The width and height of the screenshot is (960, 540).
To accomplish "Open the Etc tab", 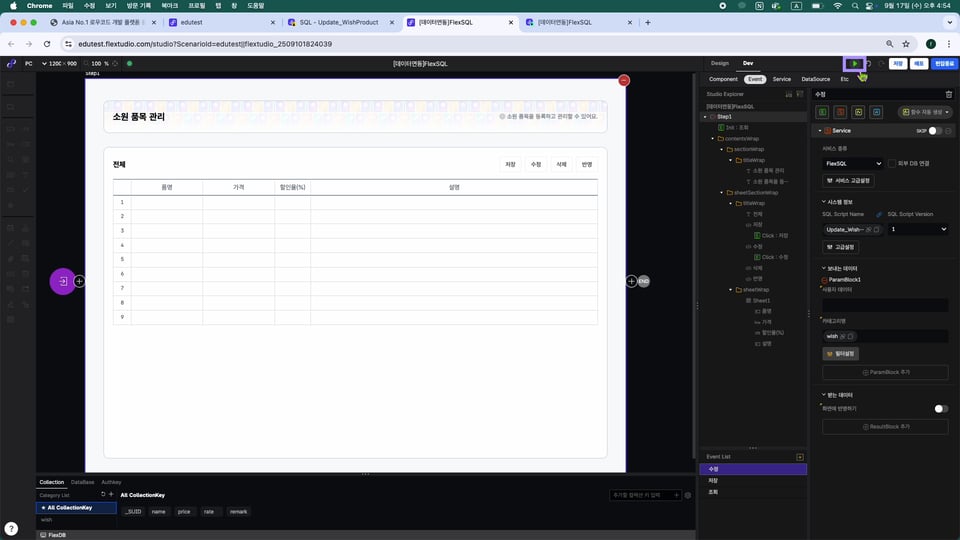I will pos(844,79).
